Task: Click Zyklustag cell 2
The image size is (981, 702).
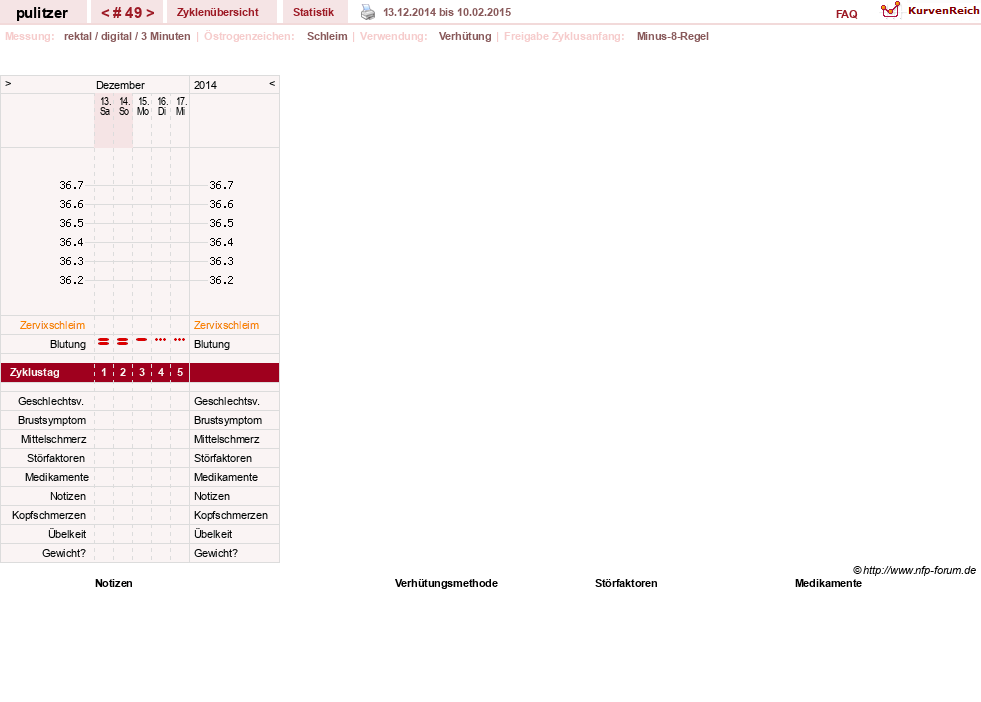Action: coord(123,372)
